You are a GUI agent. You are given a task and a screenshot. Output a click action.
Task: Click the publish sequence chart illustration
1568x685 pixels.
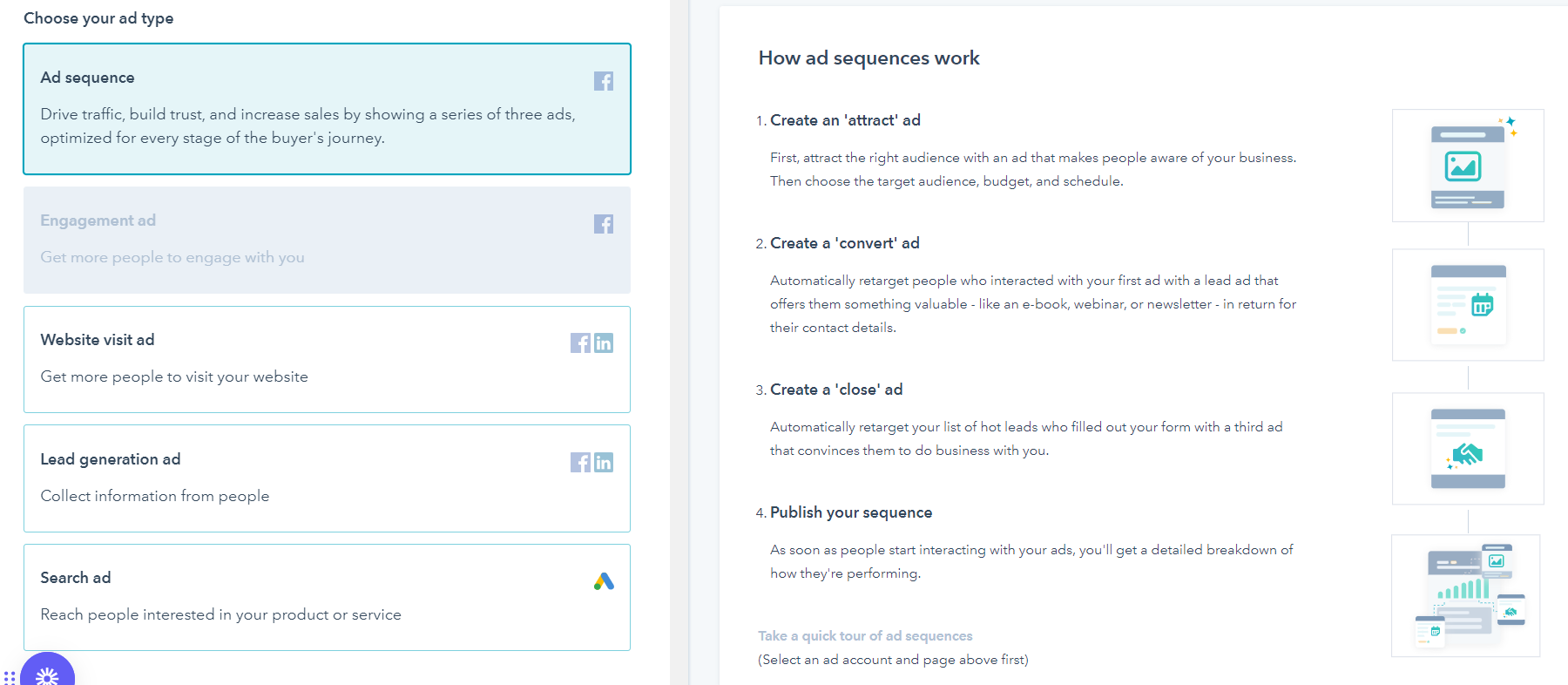pyautogui.click(x=1466, y=595)
